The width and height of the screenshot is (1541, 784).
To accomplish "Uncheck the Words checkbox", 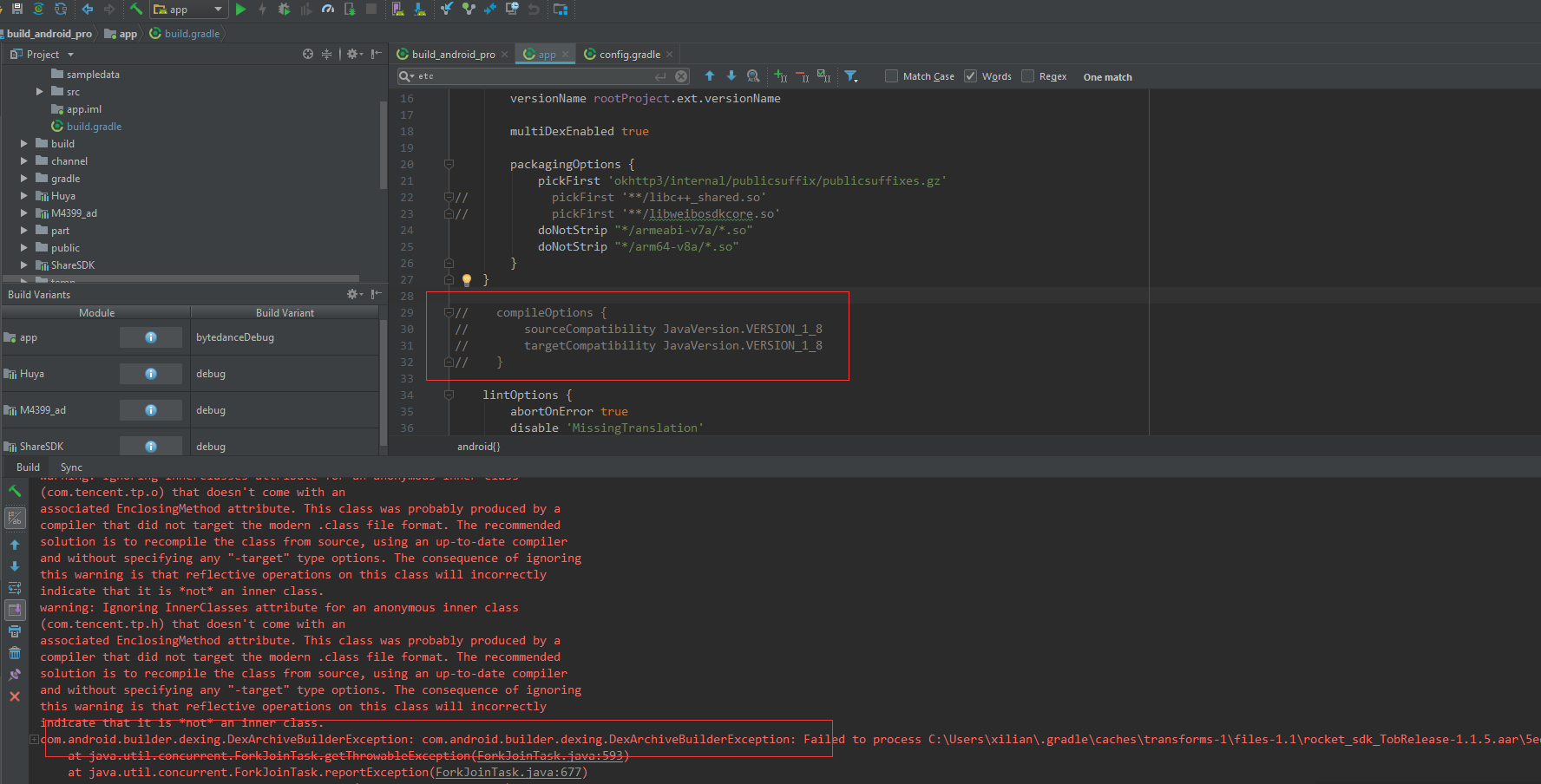I will (970, 76).
